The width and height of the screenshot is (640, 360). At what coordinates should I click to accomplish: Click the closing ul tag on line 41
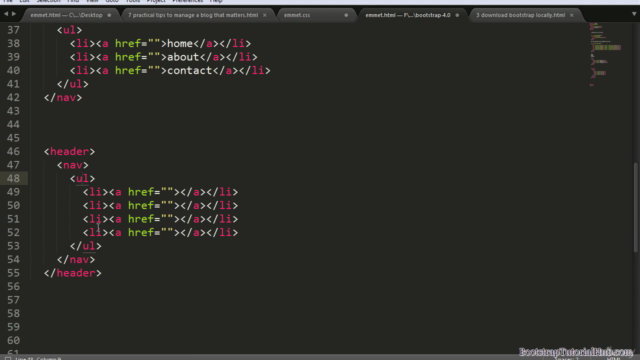click(73, 84)
